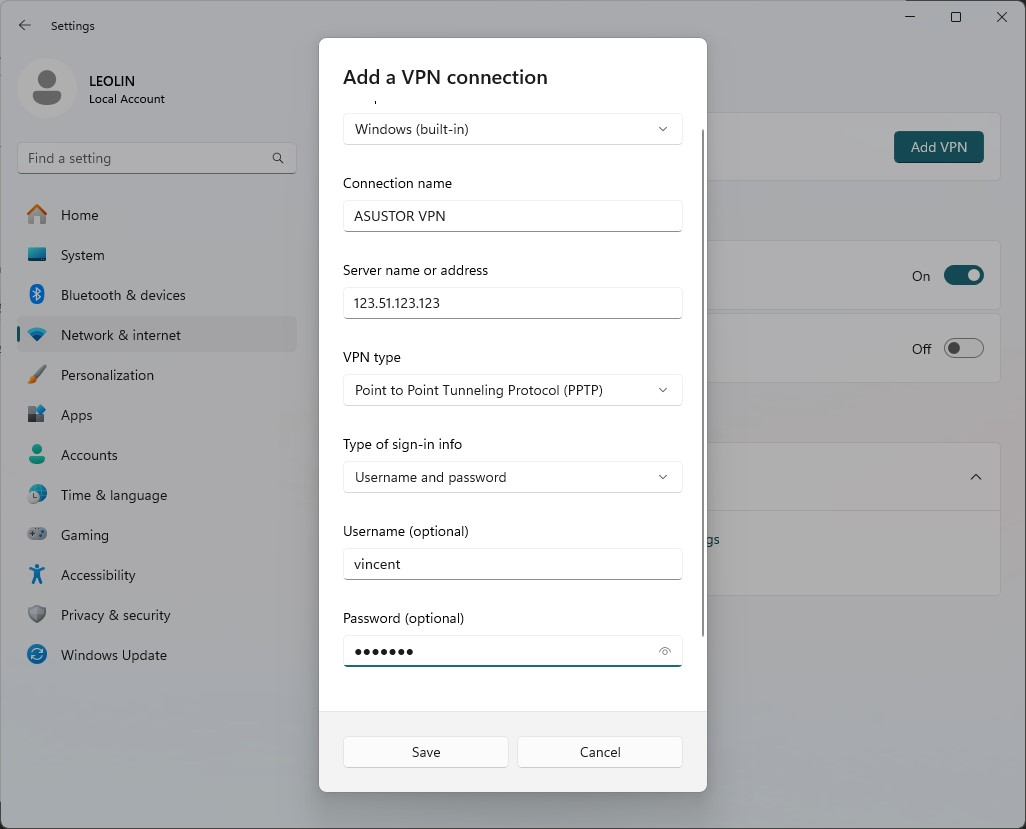
Task: Click the Personalization brush icon
Action: point(37,375)
